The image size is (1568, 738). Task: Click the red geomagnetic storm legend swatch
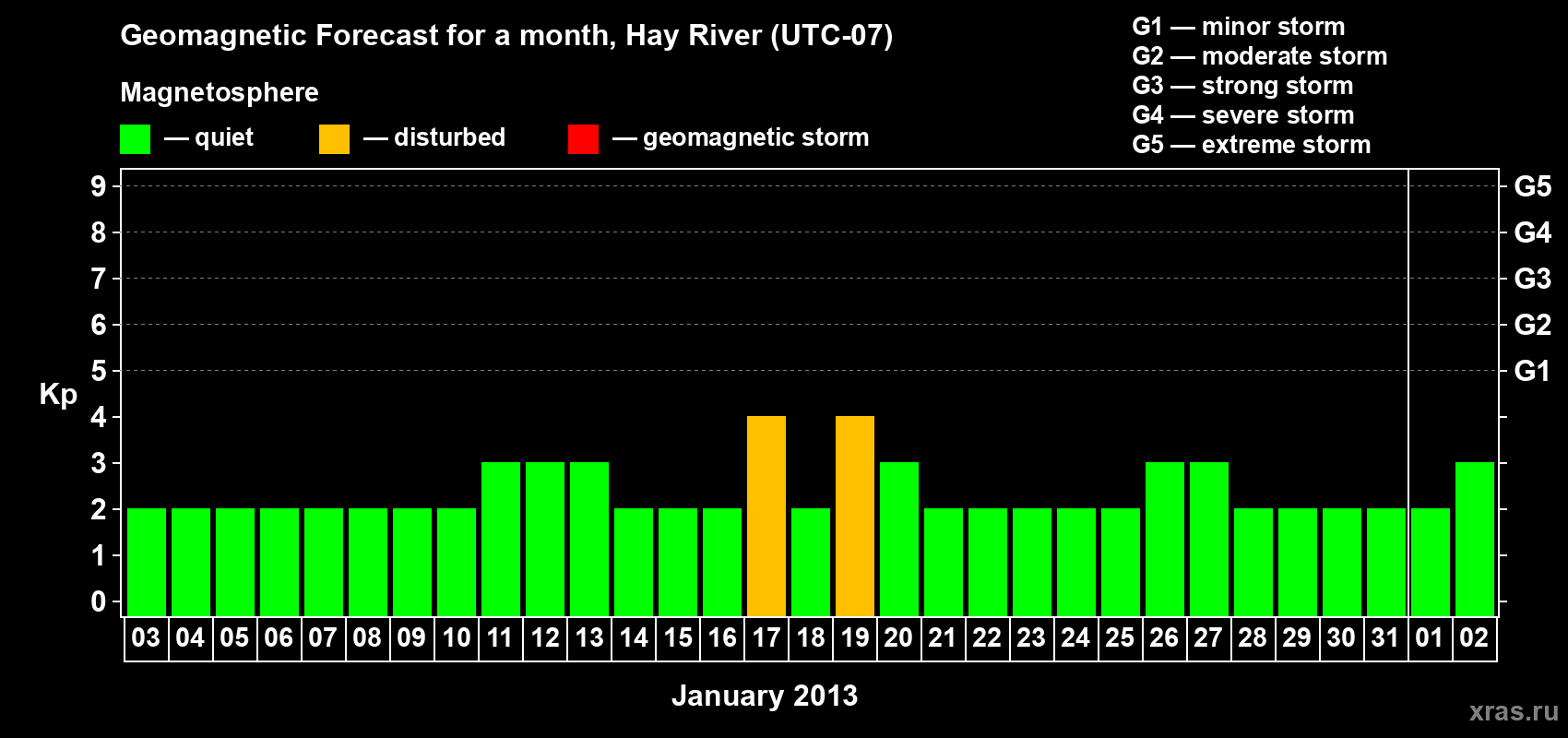point(583,139)
